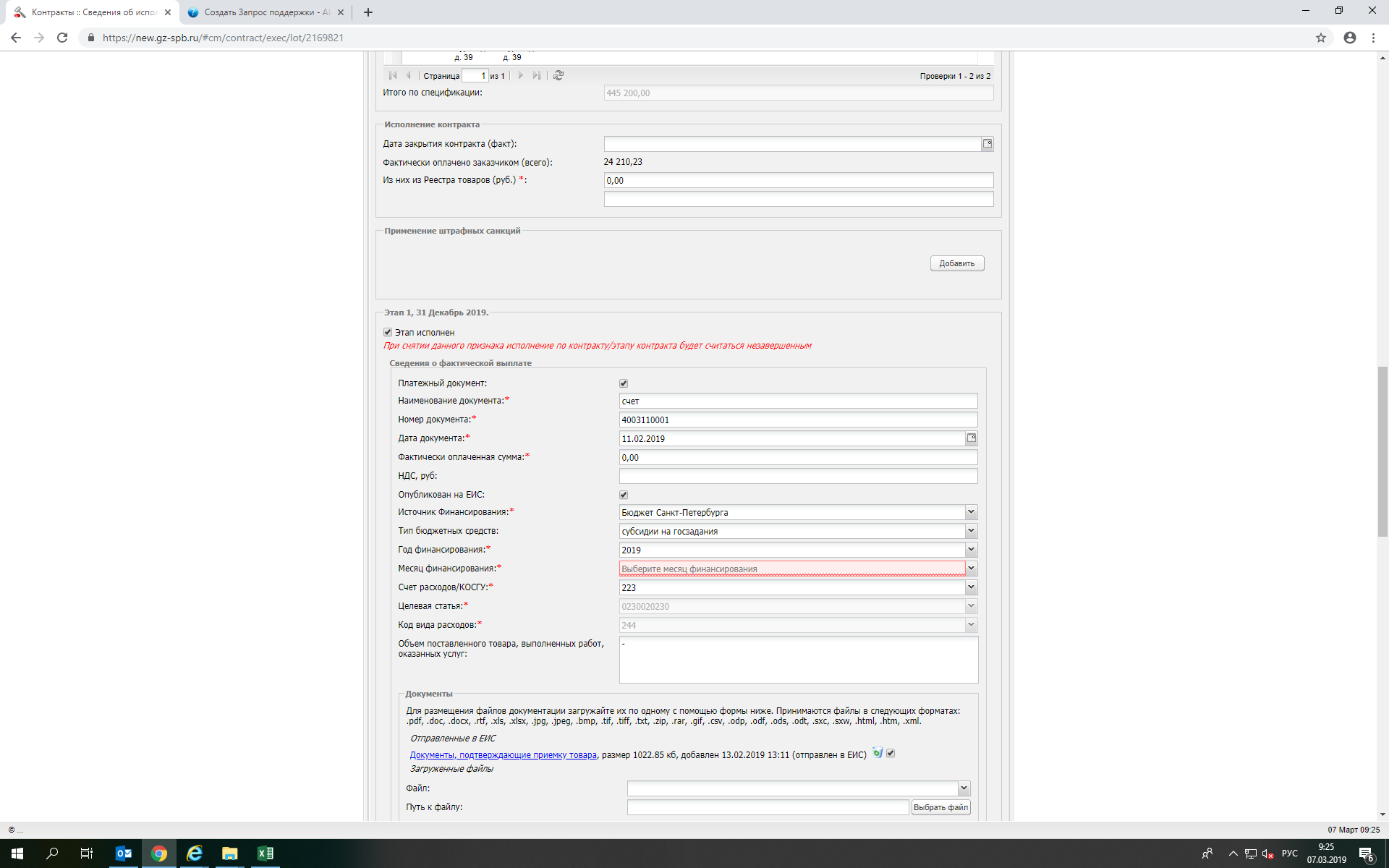Open Excel from the taskbar
The height and width of the screenshot is (868, 1389).
click(x=265, y=854)
